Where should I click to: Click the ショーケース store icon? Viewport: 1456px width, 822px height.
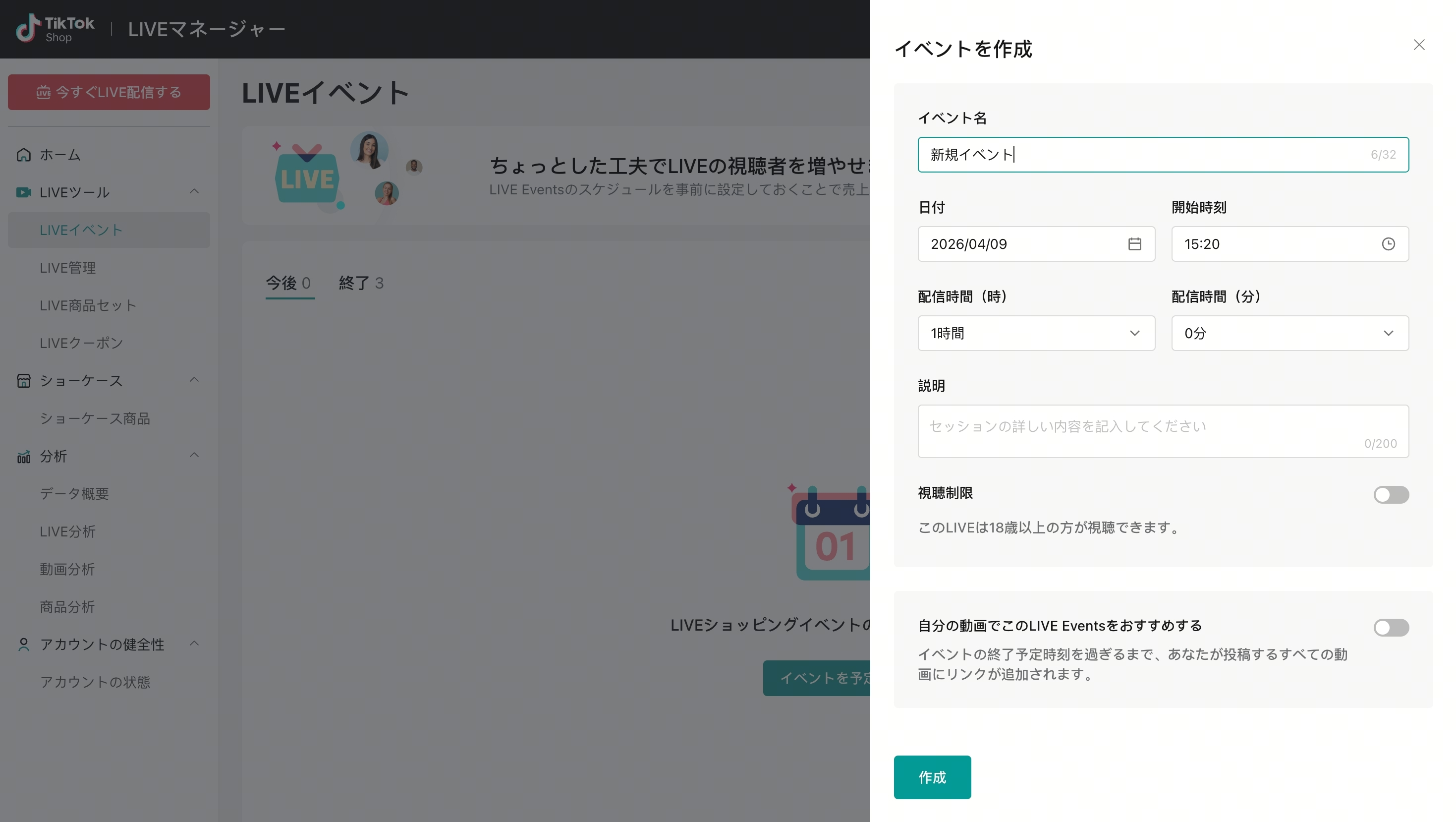24,380
